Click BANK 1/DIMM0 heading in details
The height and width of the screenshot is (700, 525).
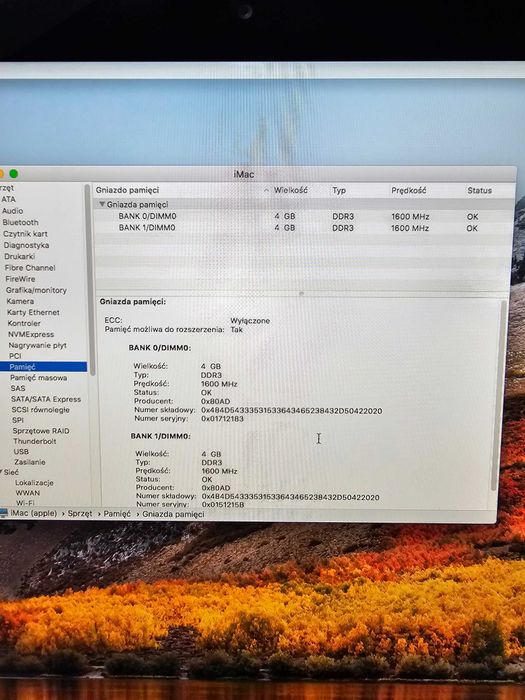tap(161, 436)
